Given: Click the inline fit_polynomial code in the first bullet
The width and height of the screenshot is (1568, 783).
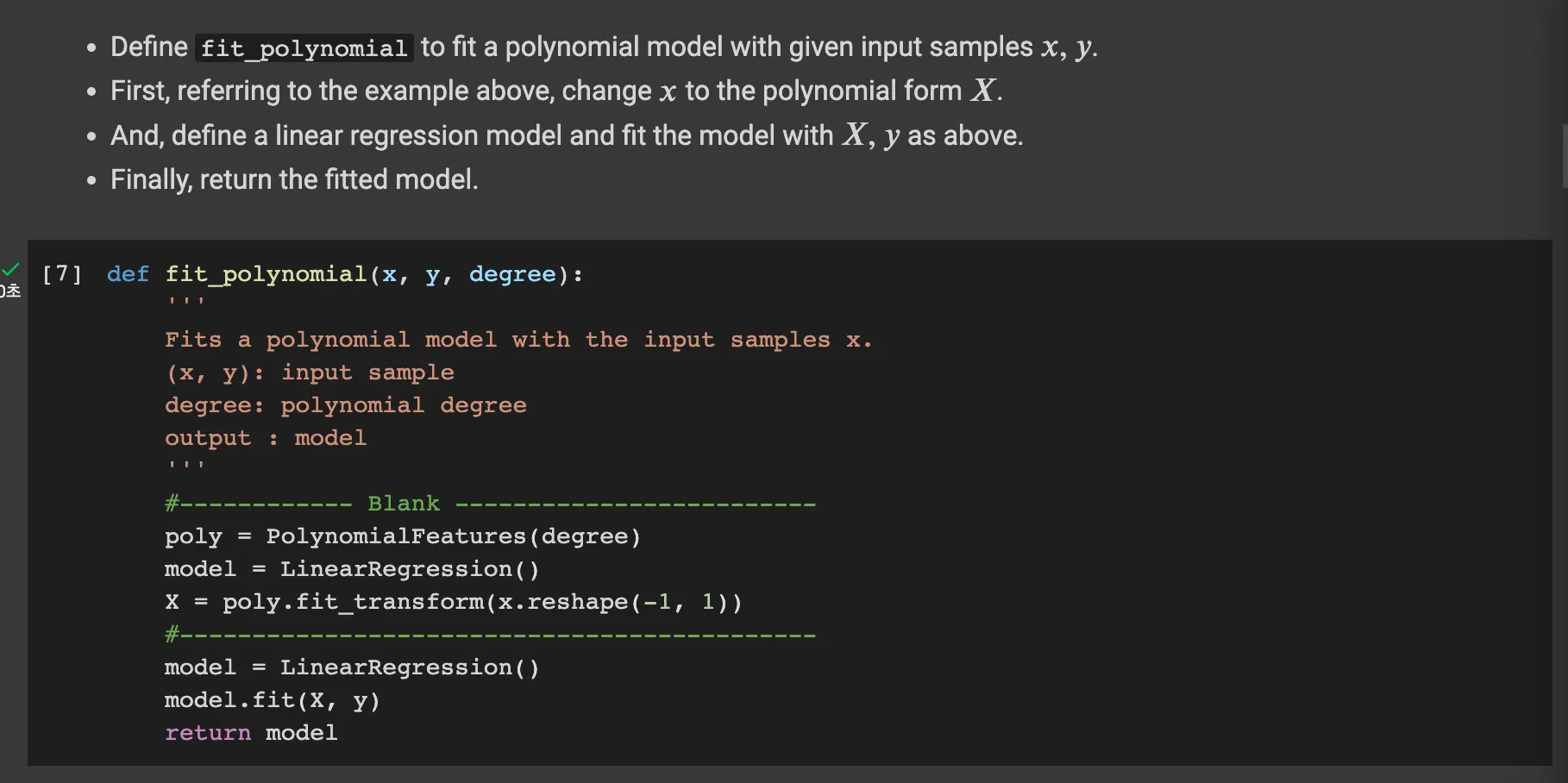Looking at the screenshot, I should point(304,48).
